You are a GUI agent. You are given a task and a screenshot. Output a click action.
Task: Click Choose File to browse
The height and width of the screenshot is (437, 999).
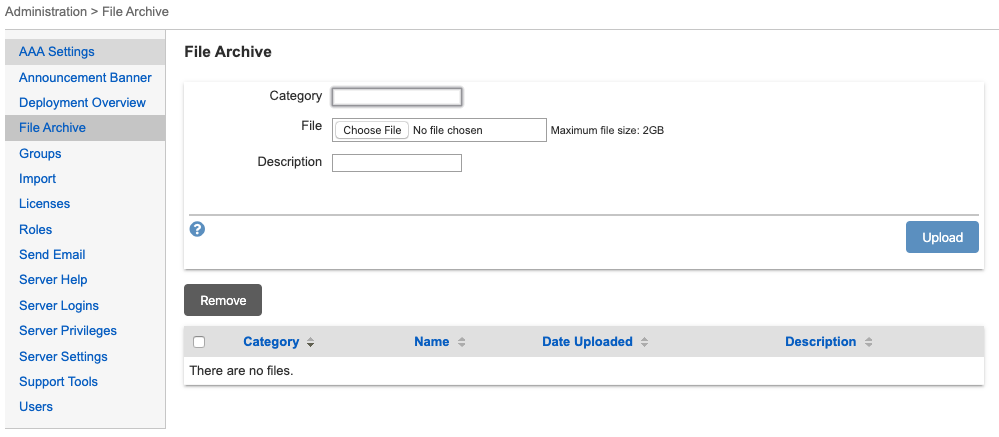click(x=372, y=130)
